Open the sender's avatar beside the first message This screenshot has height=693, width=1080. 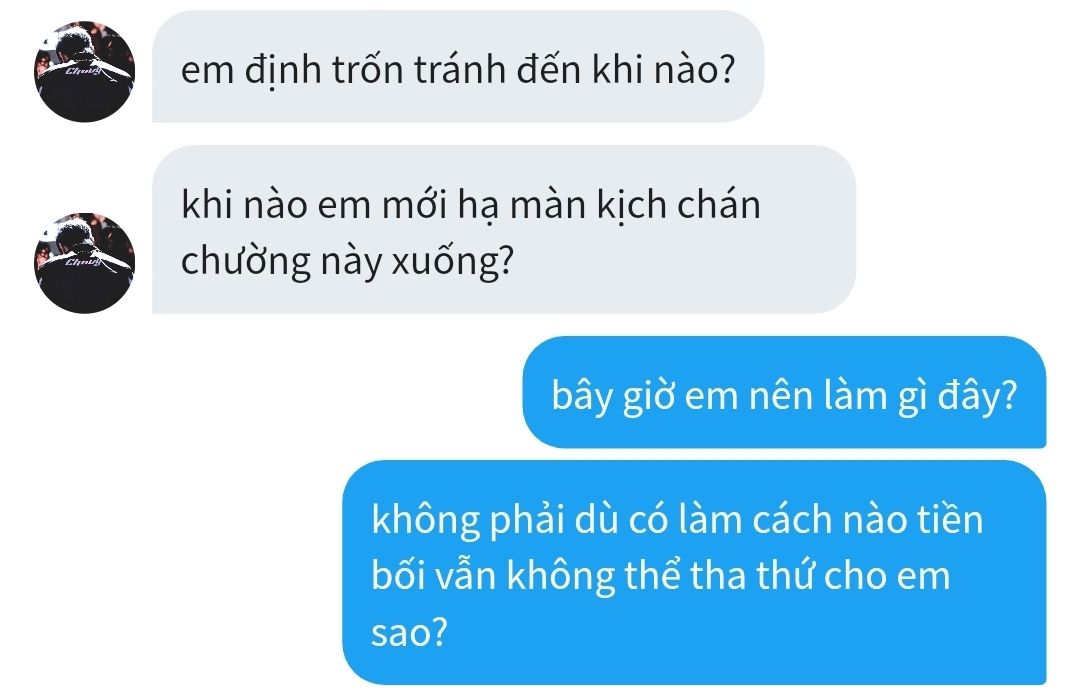(85, 72)
